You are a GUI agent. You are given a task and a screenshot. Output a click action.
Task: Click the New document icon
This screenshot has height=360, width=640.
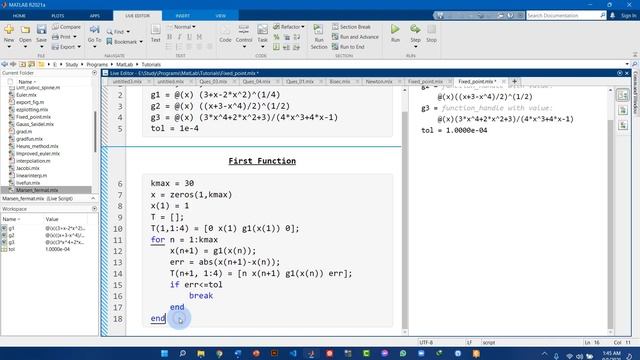click(x=9, y=30)
